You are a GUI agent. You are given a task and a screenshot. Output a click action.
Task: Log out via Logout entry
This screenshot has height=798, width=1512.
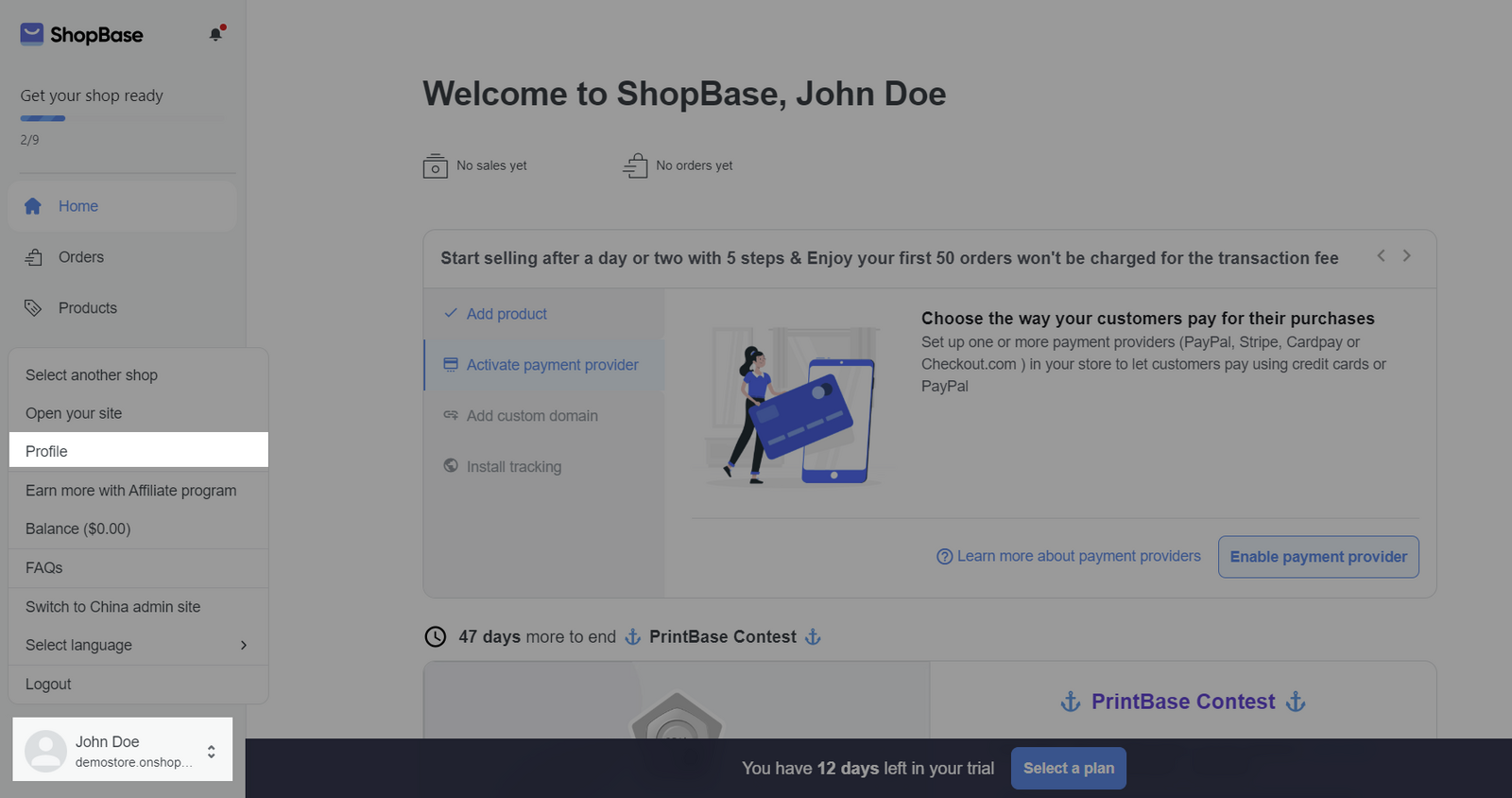139,685
